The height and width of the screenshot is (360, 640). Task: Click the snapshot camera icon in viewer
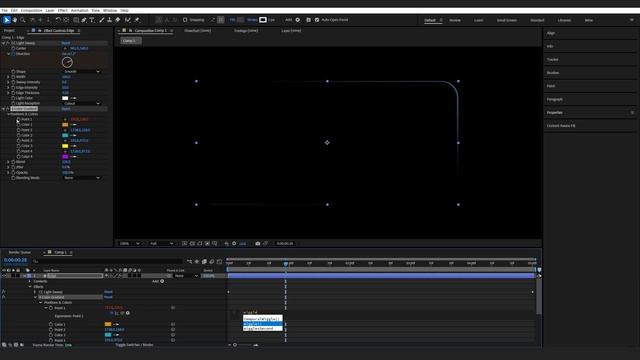click(x=258, y=243)
